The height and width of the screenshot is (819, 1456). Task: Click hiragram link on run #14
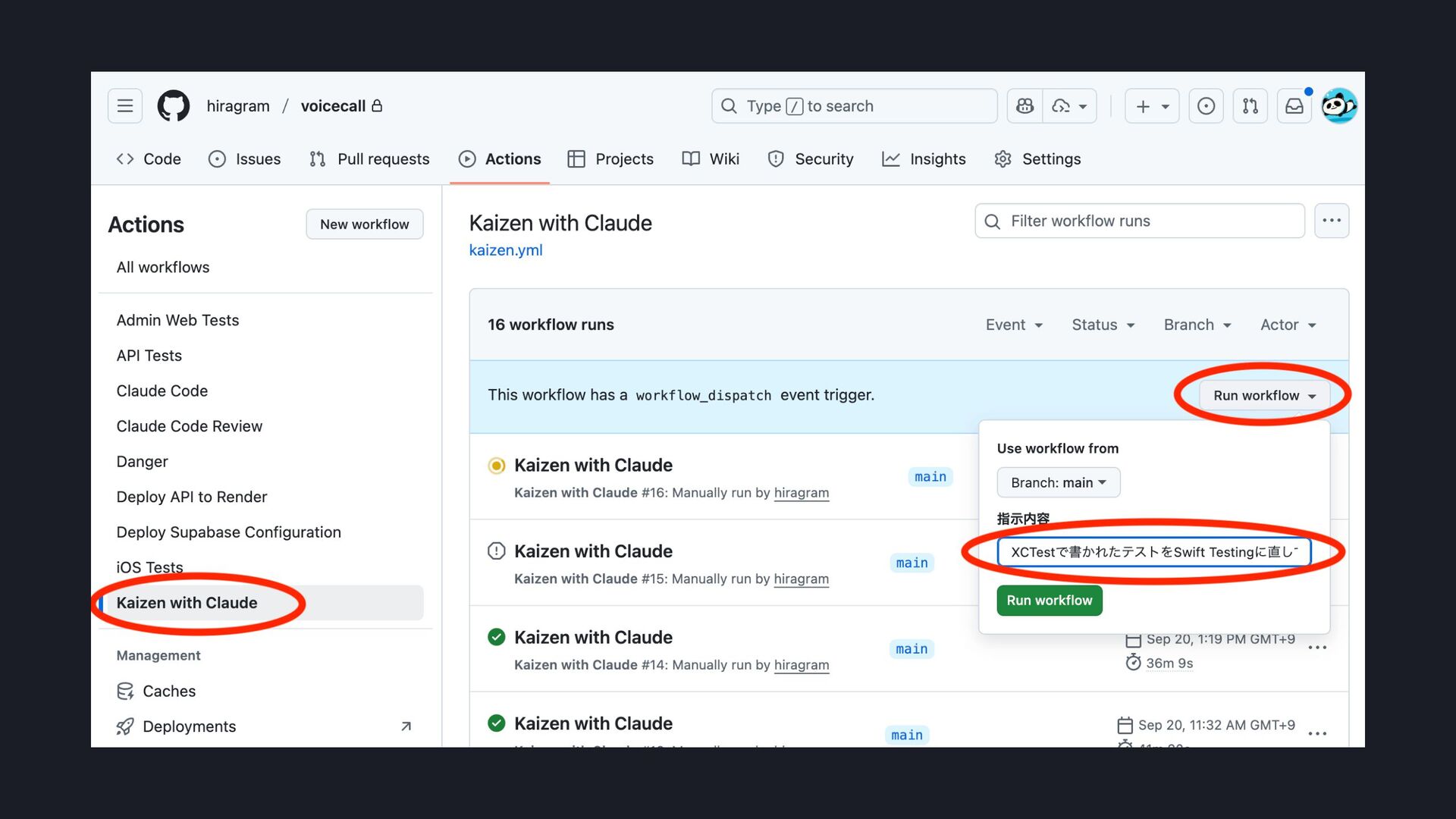tap(802, 665)
